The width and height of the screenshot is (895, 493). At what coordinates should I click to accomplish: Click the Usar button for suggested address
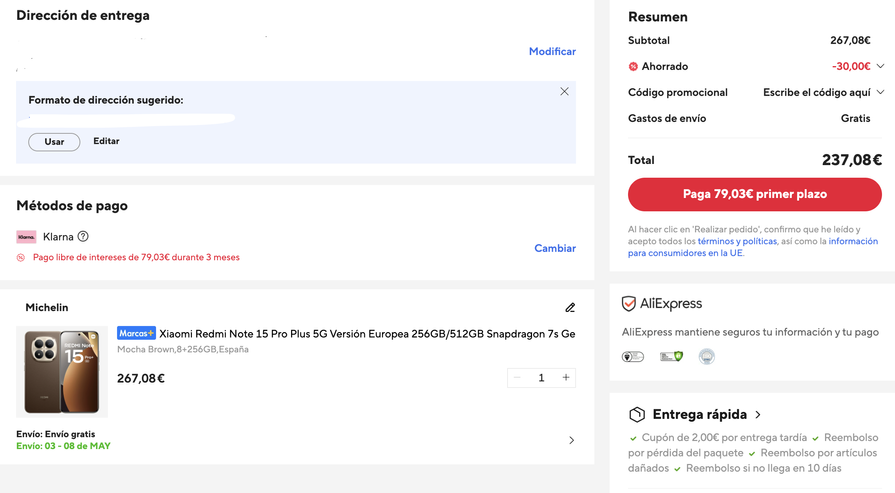pos(54,142)
